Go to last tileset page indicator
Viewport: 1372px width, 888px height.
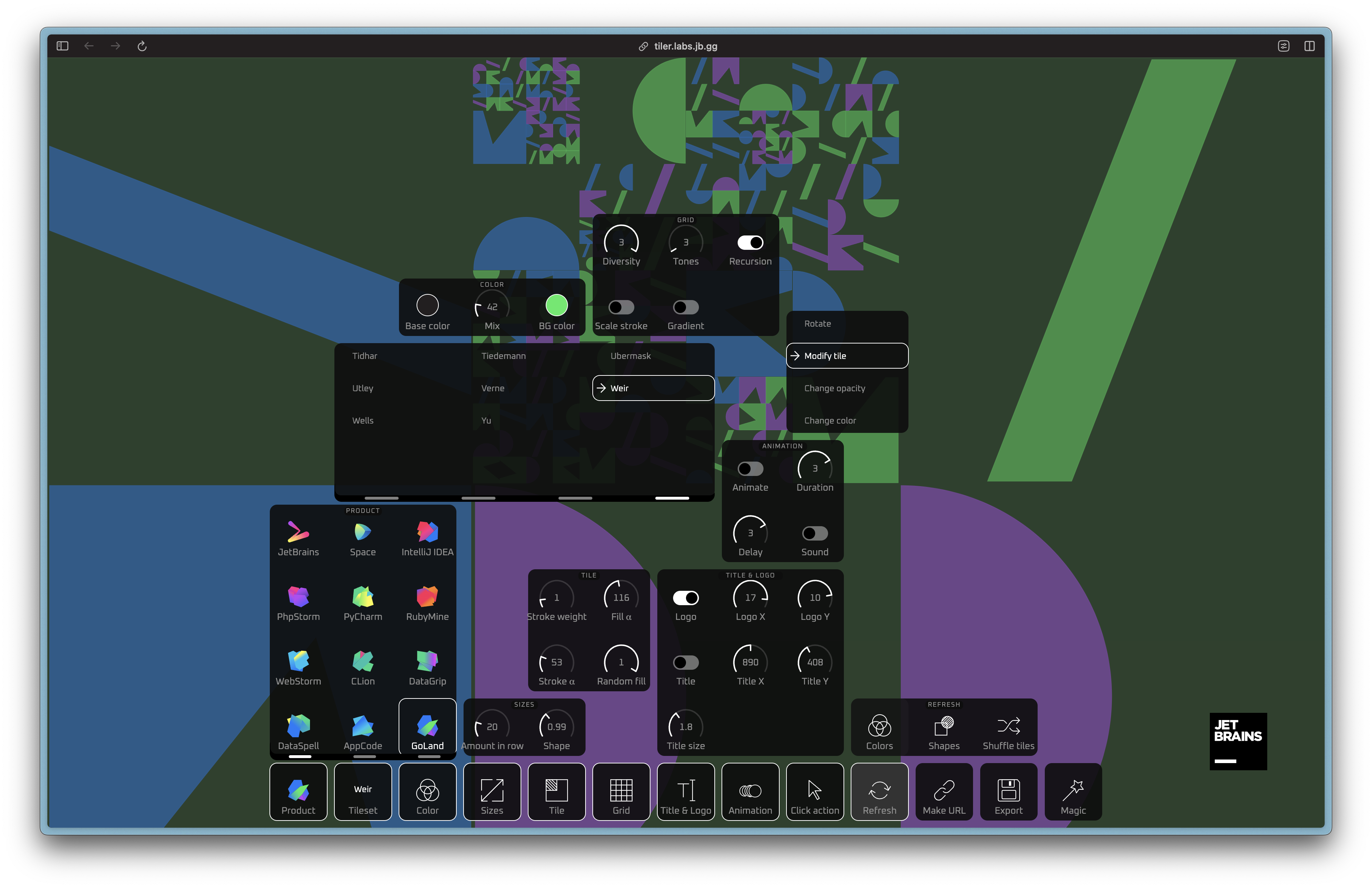672,497
